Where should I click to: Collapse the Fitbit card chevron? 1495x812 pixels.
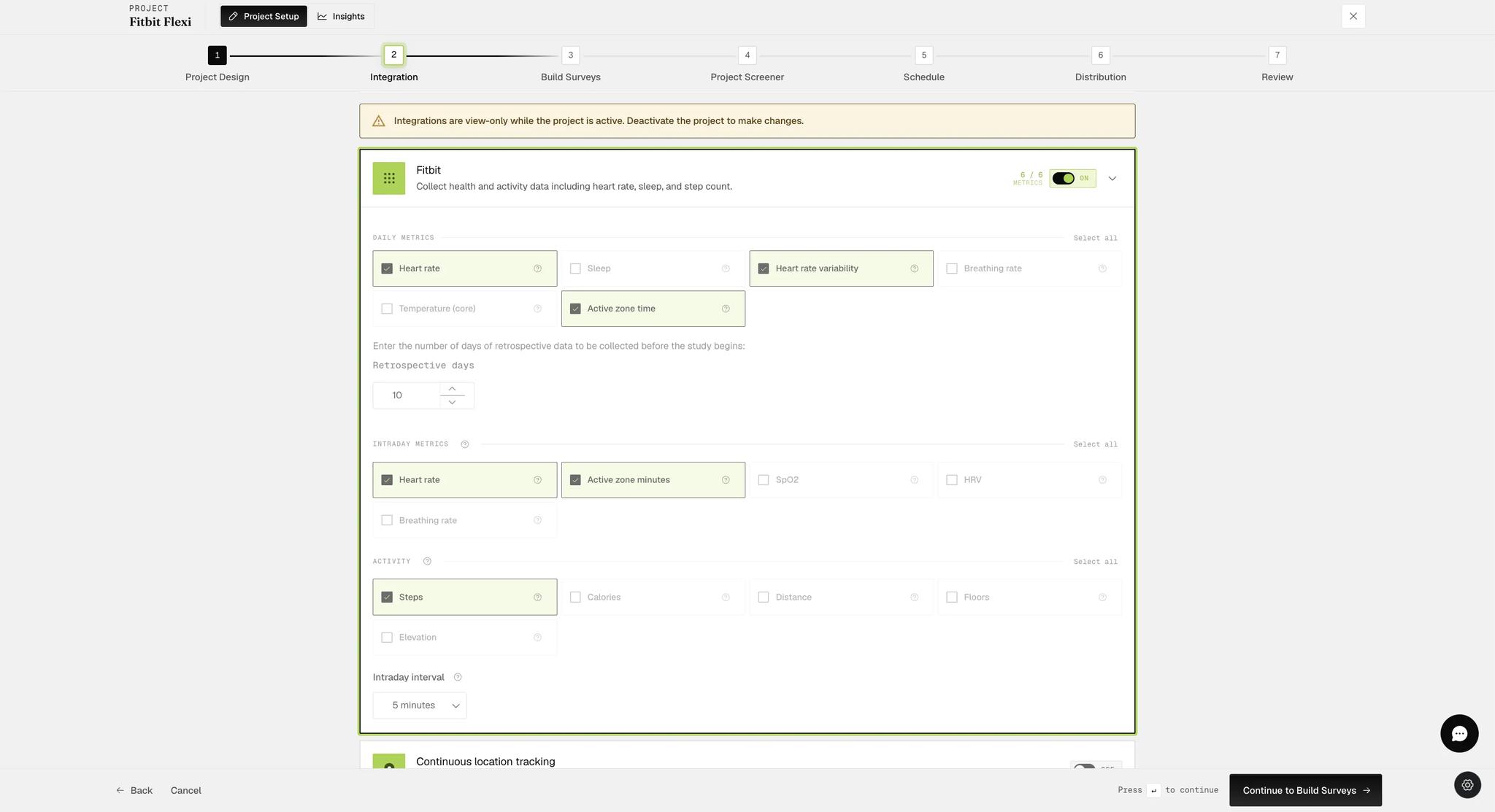point(1112,179)
